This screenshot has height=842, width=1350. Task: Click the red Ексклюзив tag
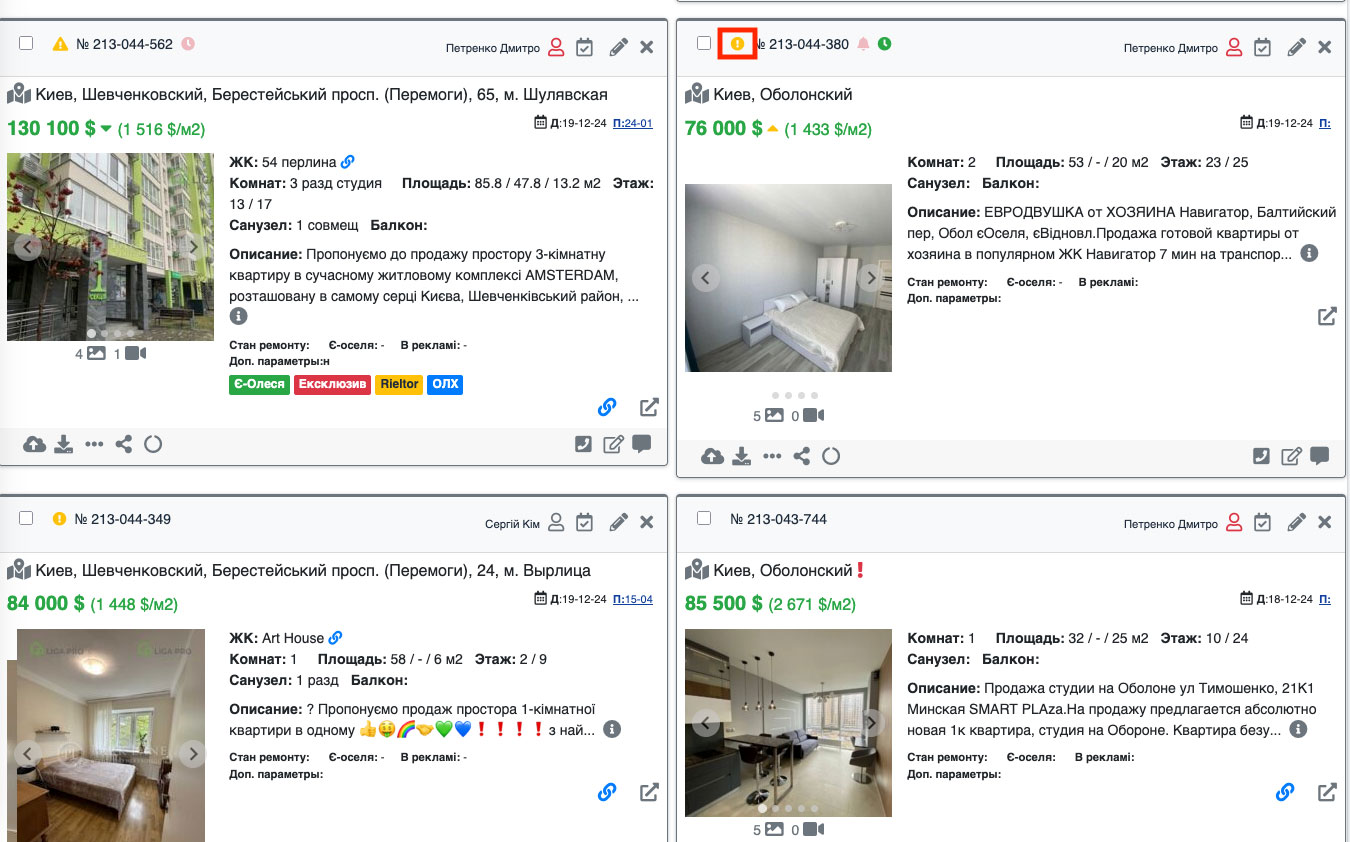[331, 384]
